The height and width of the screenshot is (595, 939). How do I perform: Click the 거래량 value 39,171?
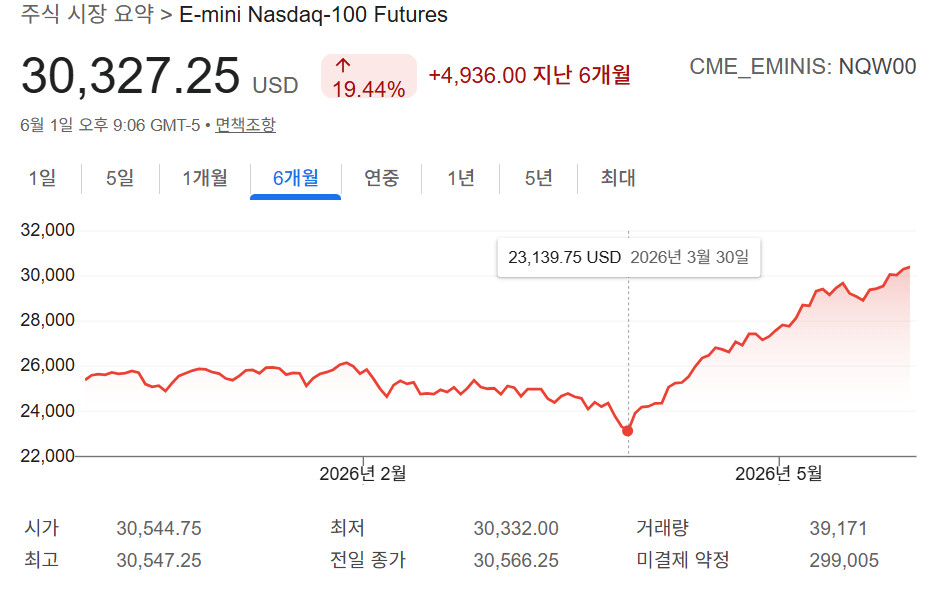point(838,529)
